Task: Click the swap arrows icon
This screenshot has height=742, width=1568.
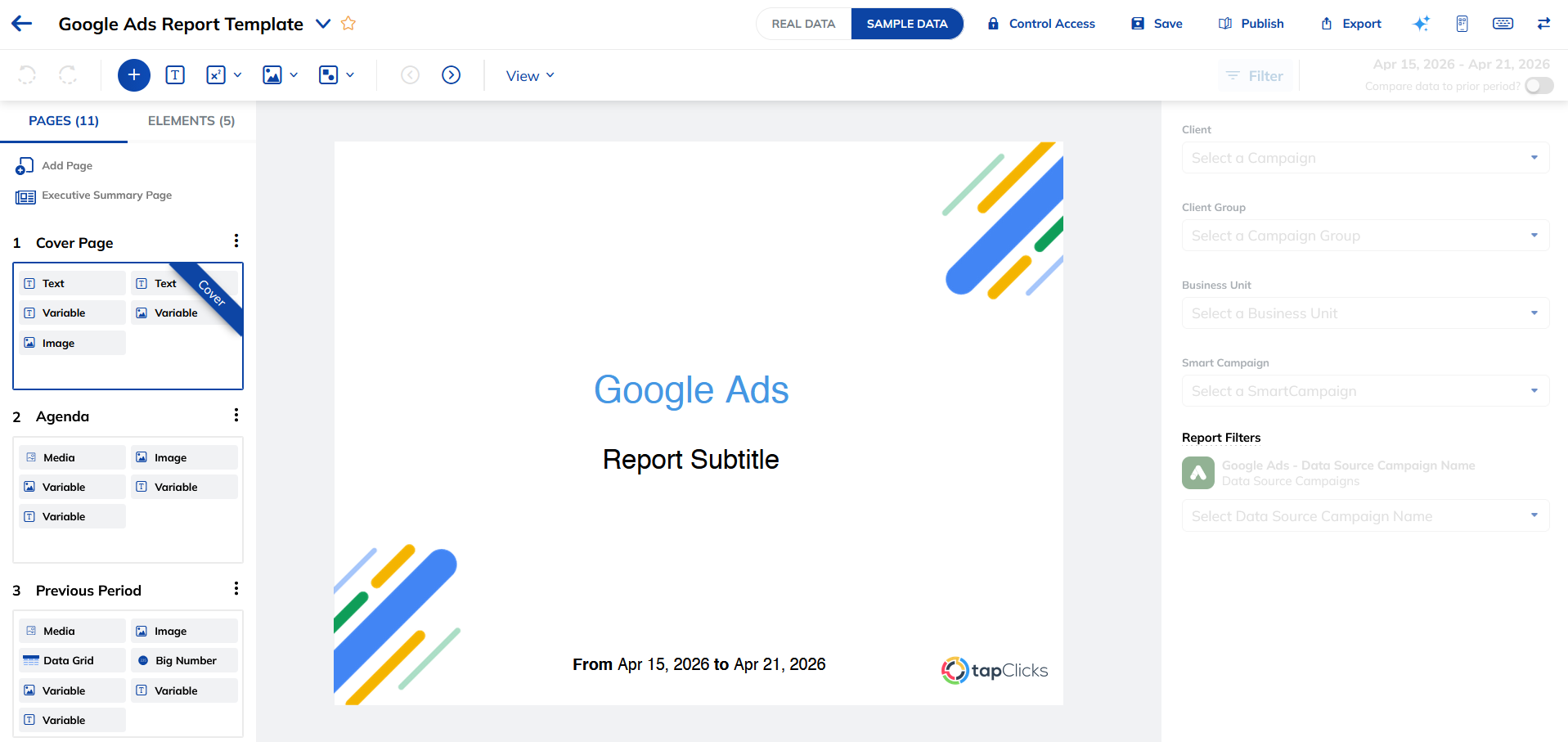Action: click(x=1543, y=24)
